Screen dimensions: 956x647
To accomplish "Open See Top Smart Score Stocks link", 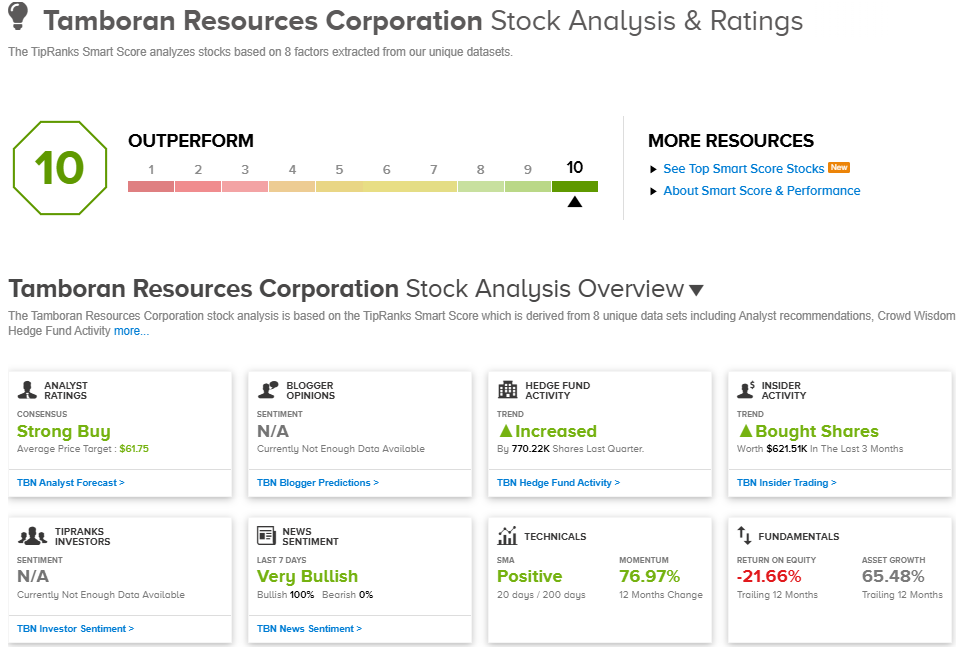I will coord(743,169).
